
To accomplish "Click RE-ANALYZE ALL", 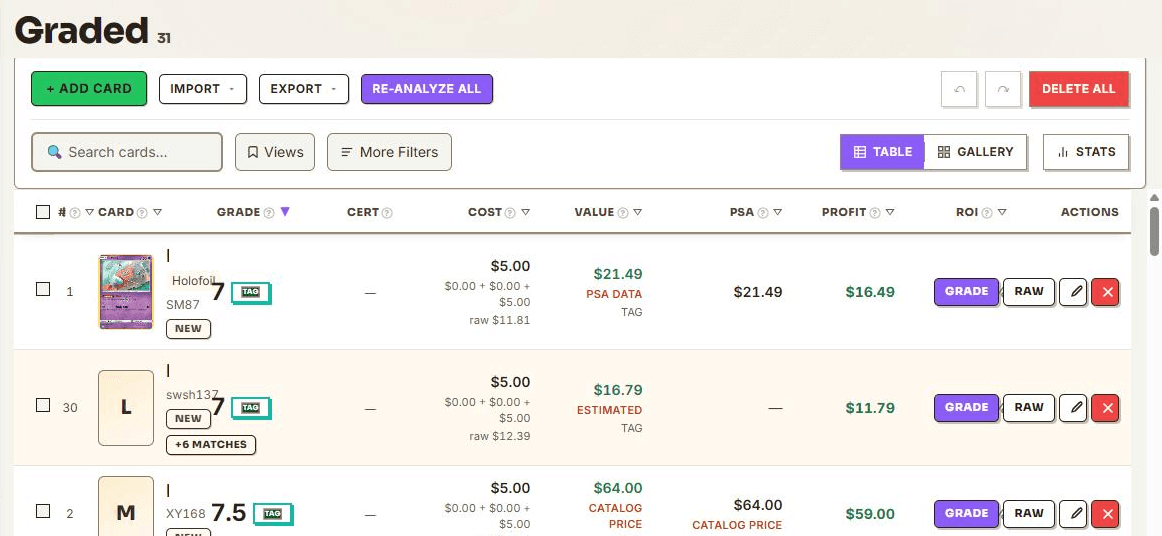I will pos(427,89).
